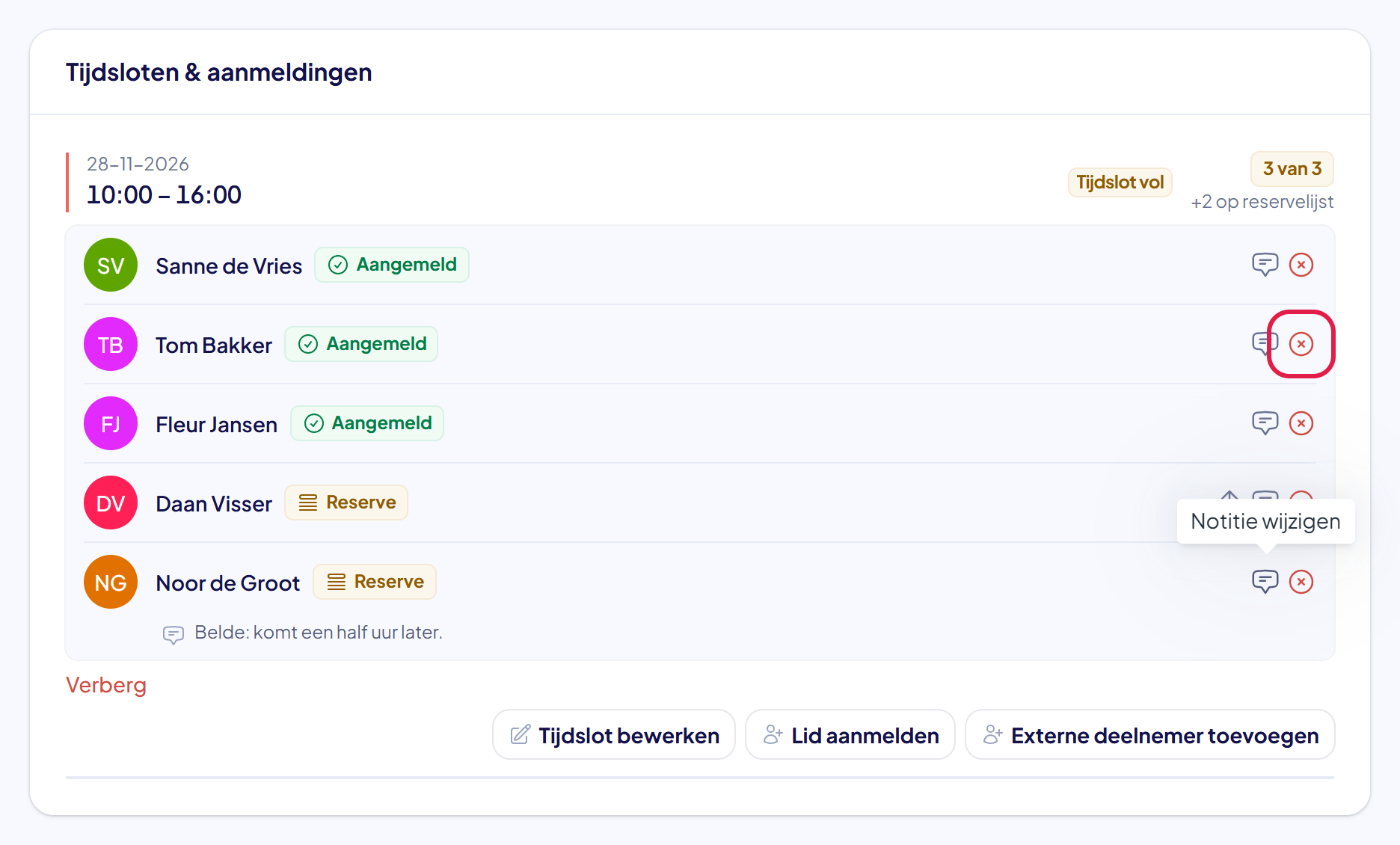Remove Sanne de Vries with red X icon
1400x845 pixels.
click(1301, 265)
